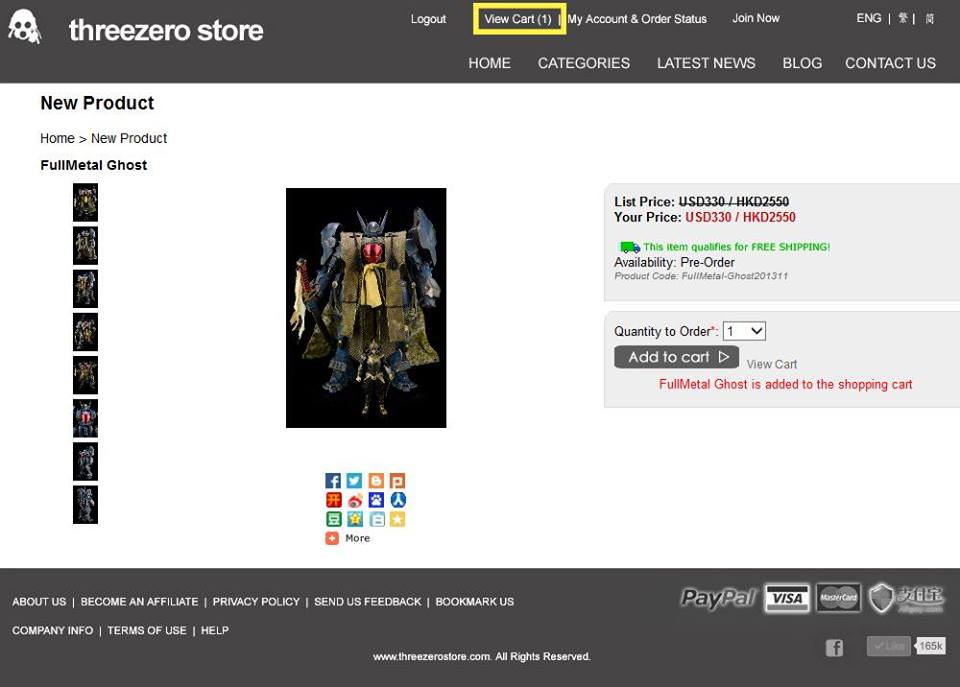Share via round blue Renren icon
960x687 pixels.
tap(397, 500)
